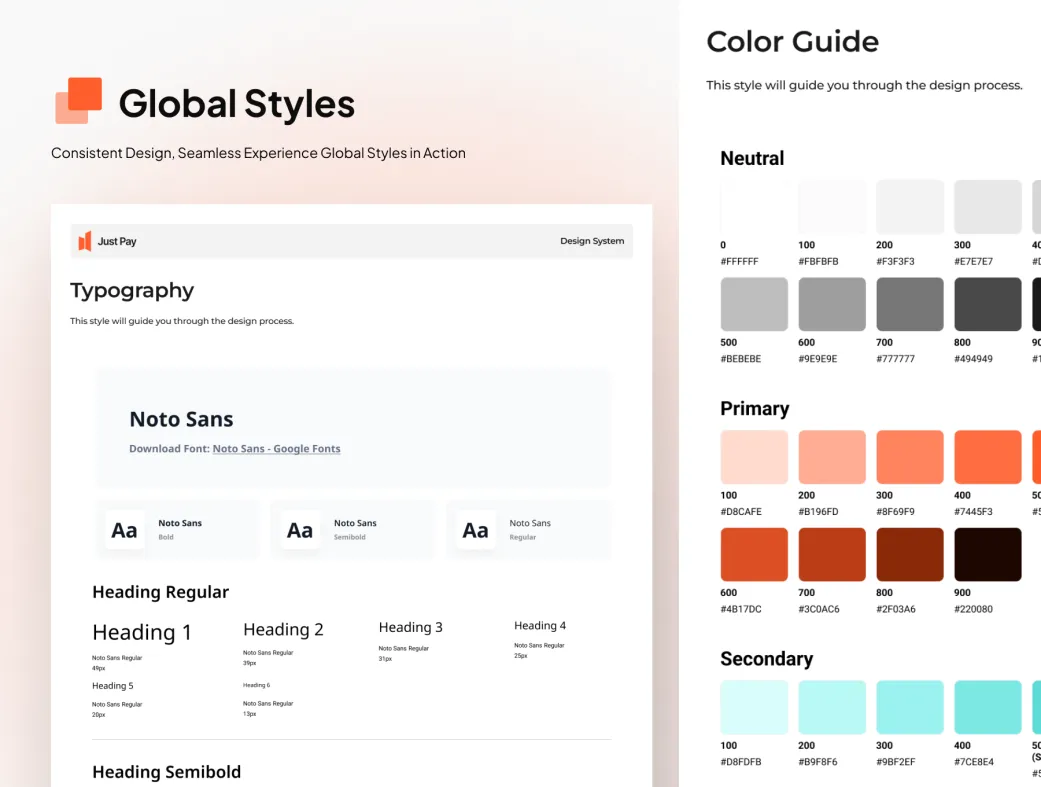
Task: Click the Noto Sans Semibold Aa sample
Action: pyautogui.click(x=299, y=530)
